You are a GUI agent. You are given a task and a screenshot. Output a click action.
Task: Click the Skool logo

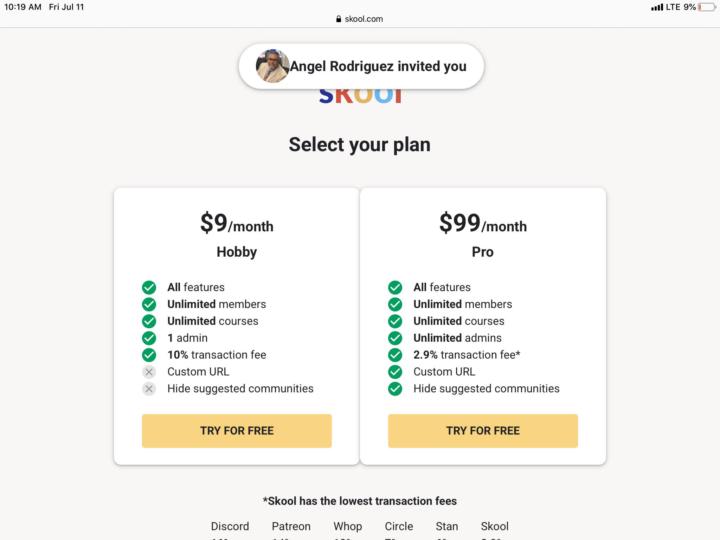pyautogui.click(x=360, y=96)
